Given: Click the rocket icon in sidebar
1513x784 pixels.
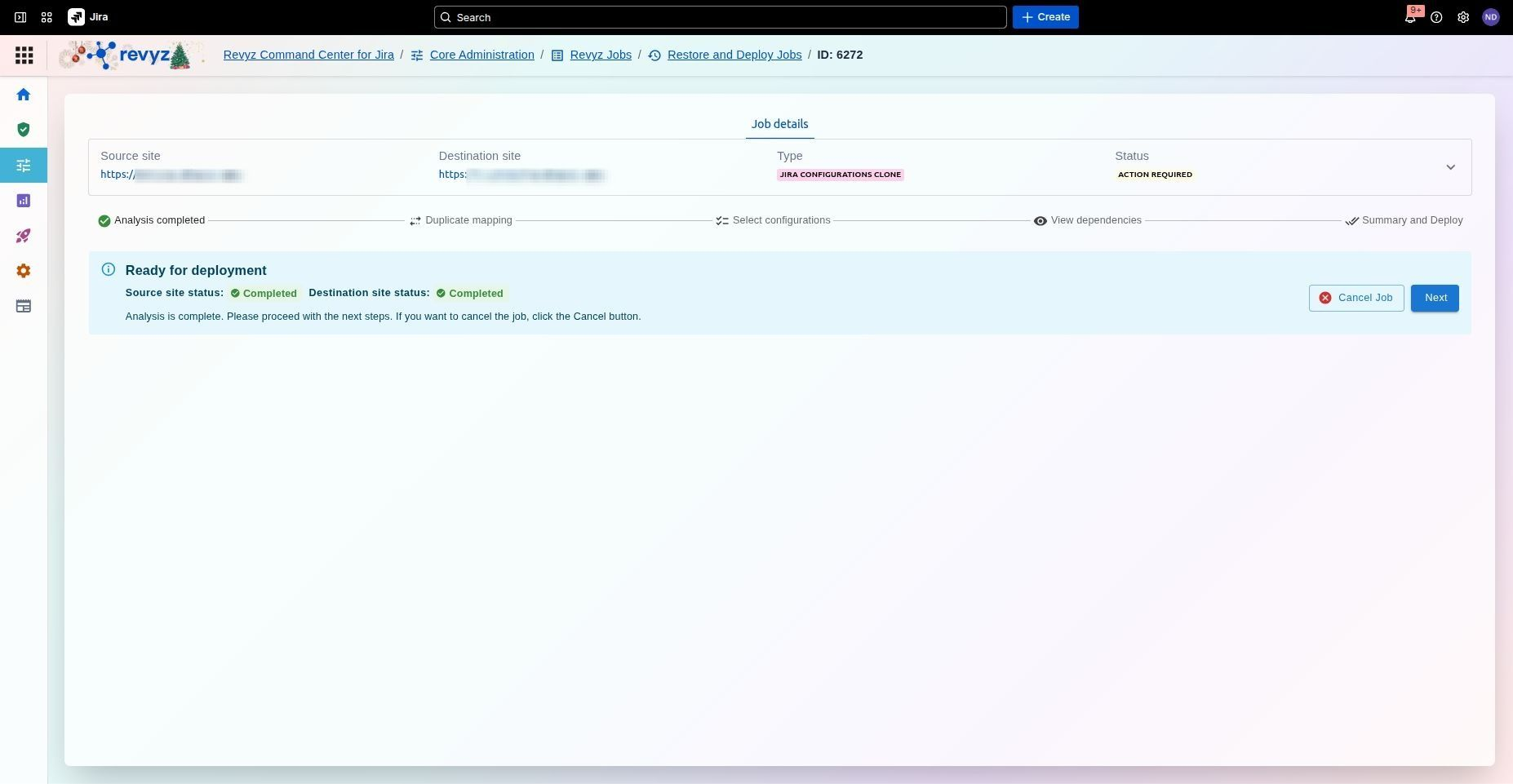Looking at the screenshot, I should coord(24,236).
